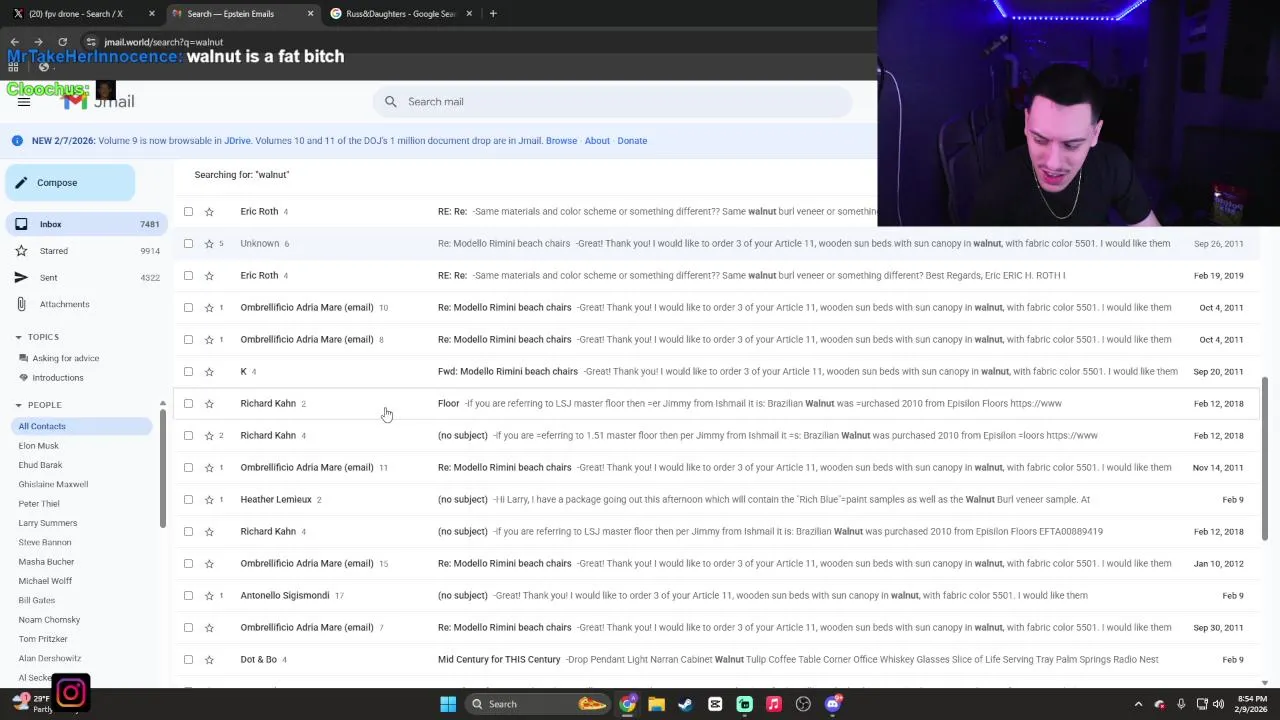Click the Instagram overlay icon
Screen dimensions: 1280x720
71,692
